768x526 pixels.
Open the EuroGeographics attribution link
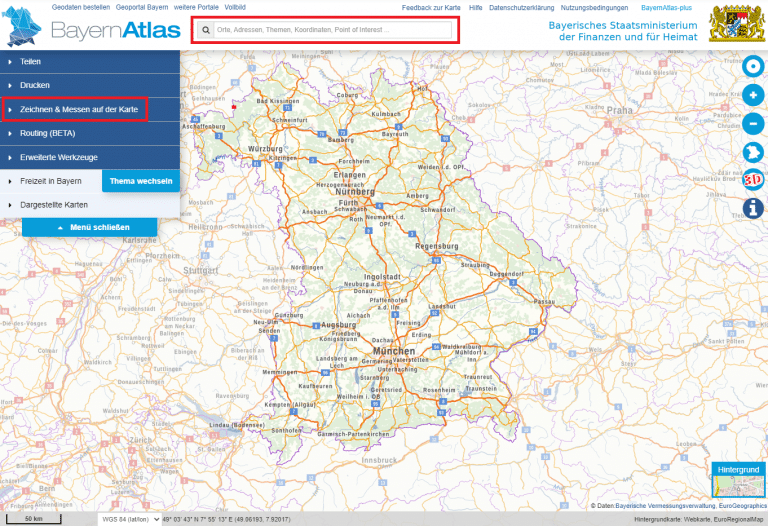click(x=743, y=506)
